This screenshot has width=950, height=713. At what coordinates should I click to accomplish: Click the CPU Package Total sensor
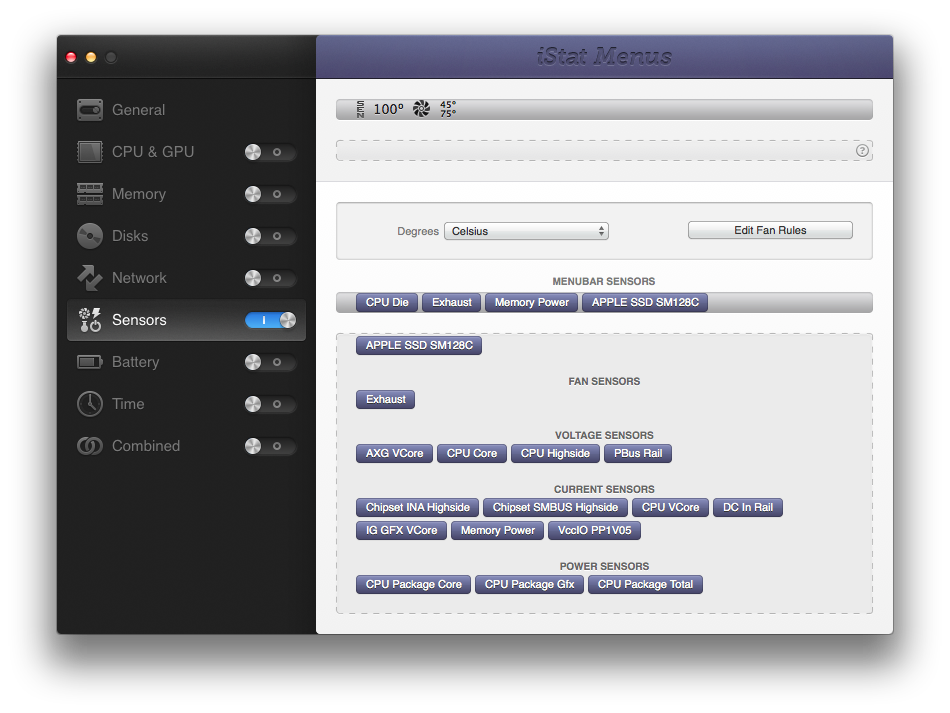click(x=645, y=584)
